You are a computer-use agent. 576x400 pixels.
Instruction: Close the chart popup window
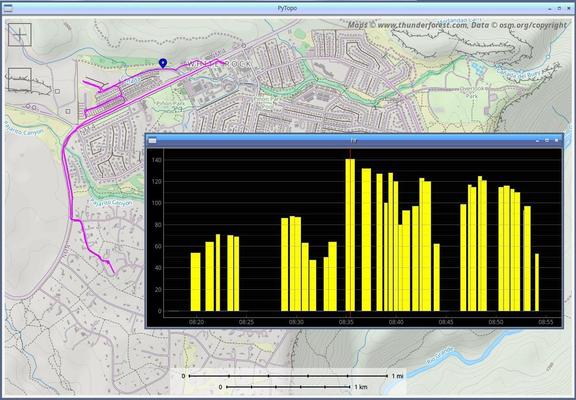coord(557,140)
